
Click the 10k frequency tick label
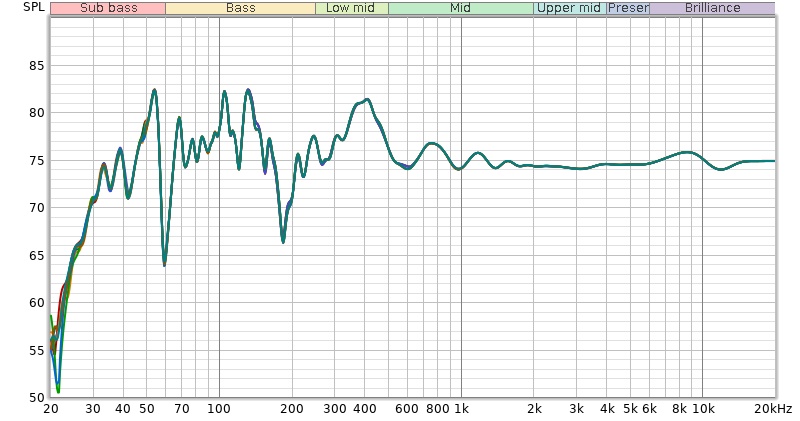pyautogui.click(x=703, y=409)
